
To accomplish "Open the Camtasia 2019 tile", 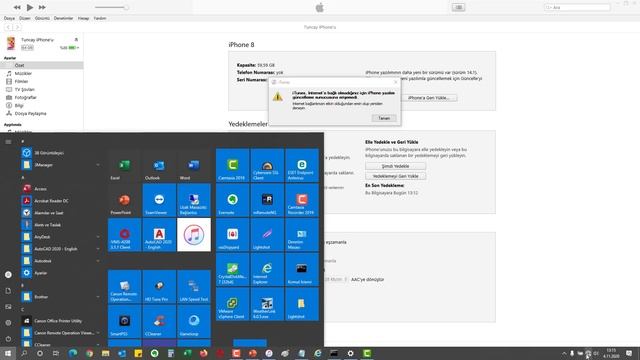I will click(232, 165).
